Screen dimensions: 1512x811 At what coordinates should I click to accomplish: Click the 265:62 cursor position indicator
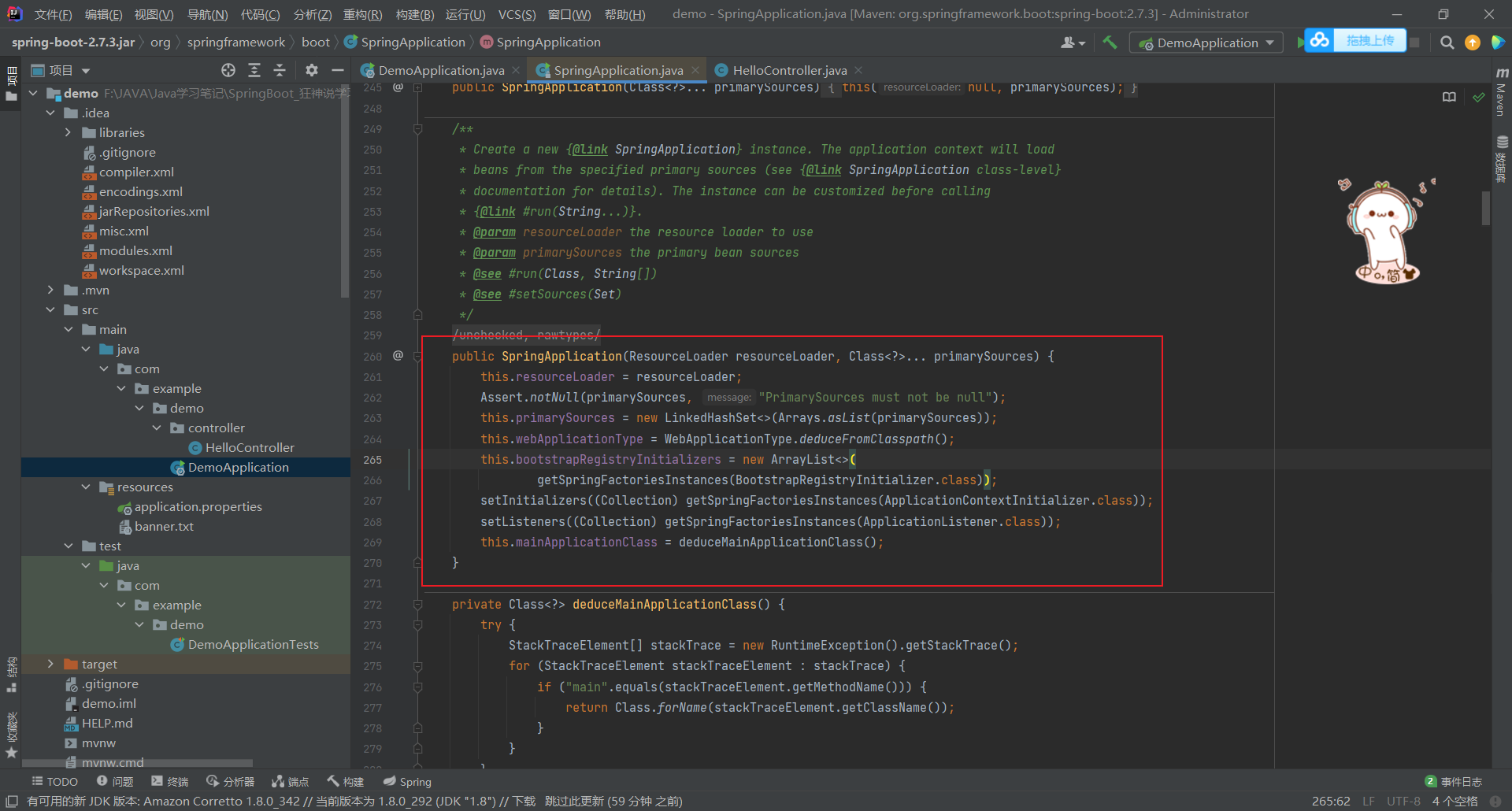coord(1331,801)
